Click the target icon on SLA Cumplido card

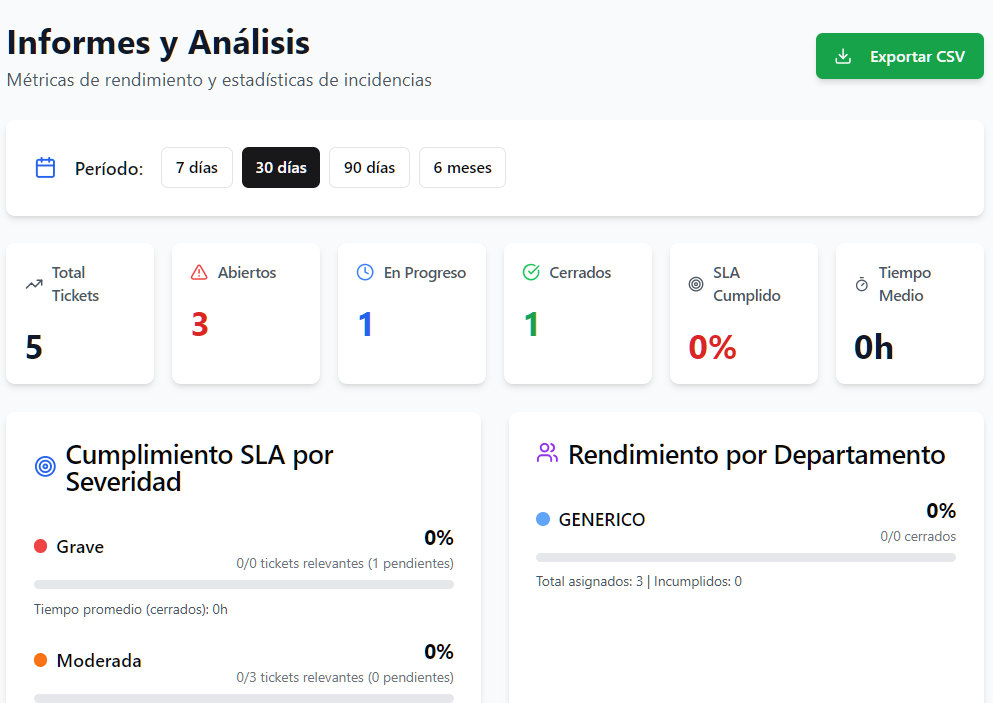(x=696, y=284)
